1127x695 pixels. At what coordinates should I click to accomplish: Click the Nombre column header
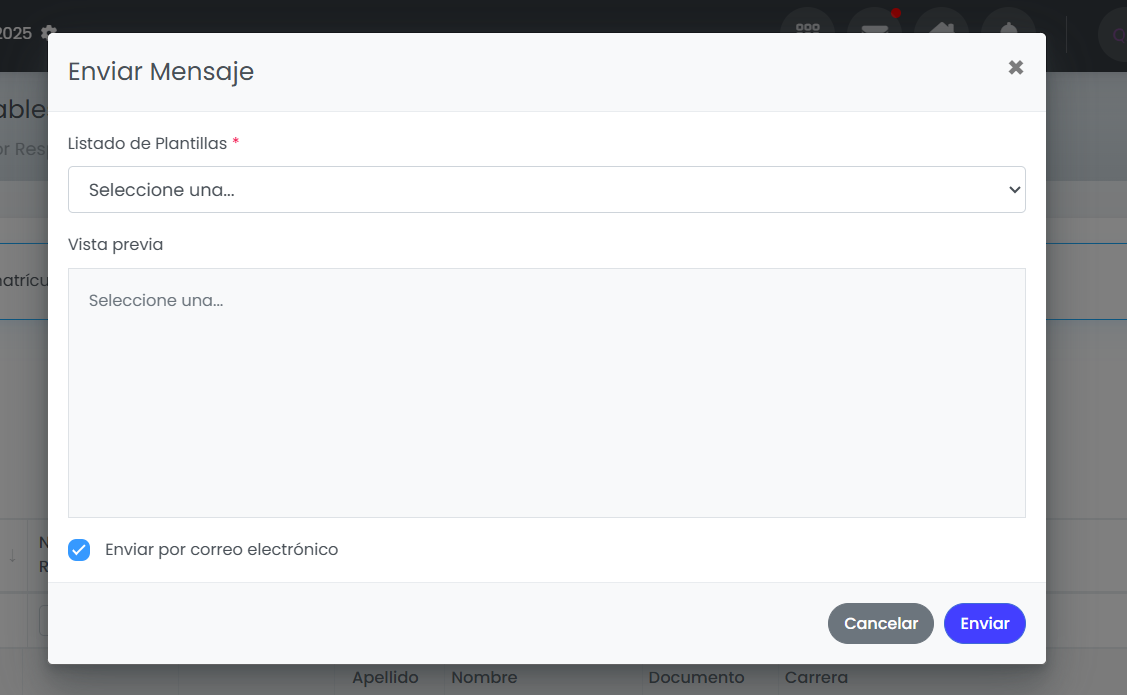[484, 678]
